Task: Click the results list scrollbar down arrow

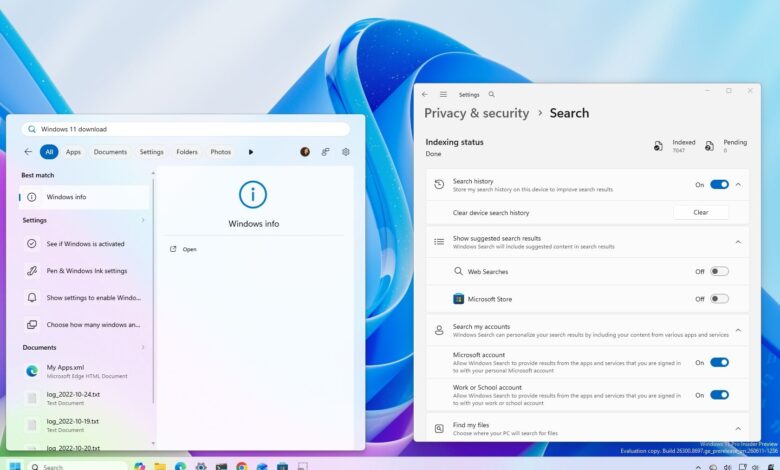Action: pos(153,443)
